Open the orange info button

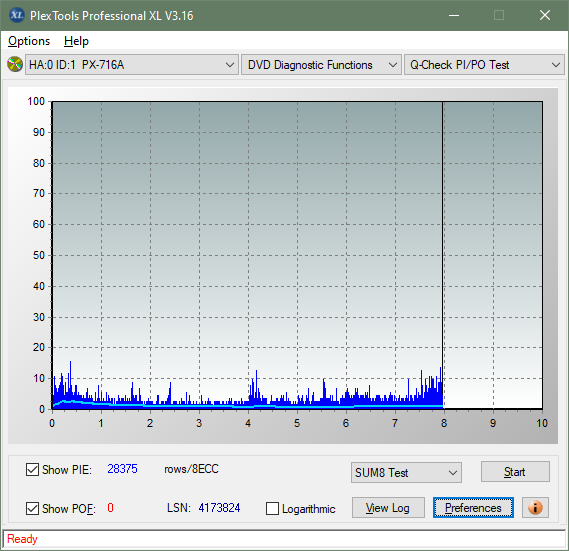pyautogui.click(x=535, y=507)
